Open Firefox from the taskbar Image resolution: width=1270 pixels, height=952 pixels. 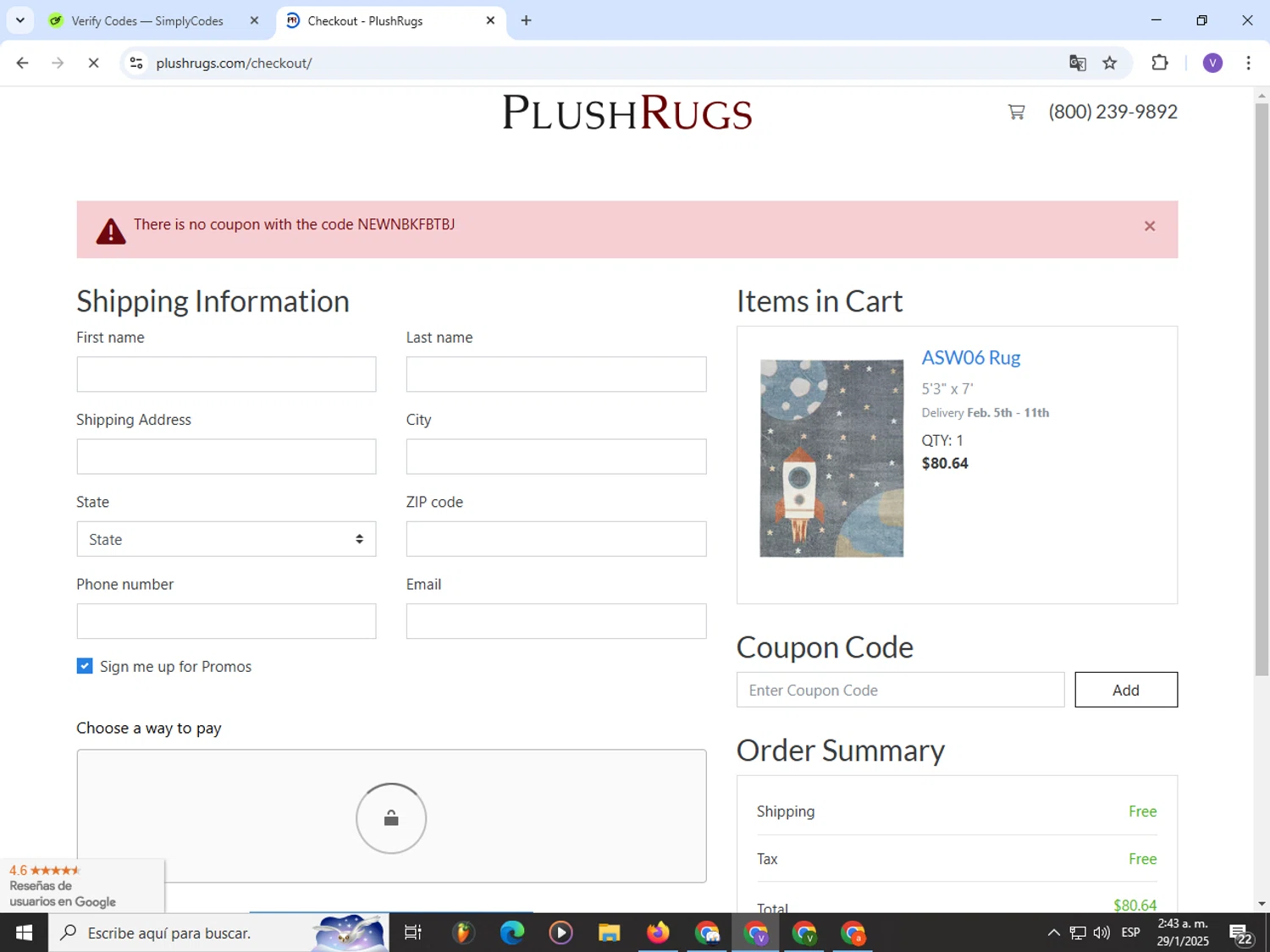click(x=658, y=933)
